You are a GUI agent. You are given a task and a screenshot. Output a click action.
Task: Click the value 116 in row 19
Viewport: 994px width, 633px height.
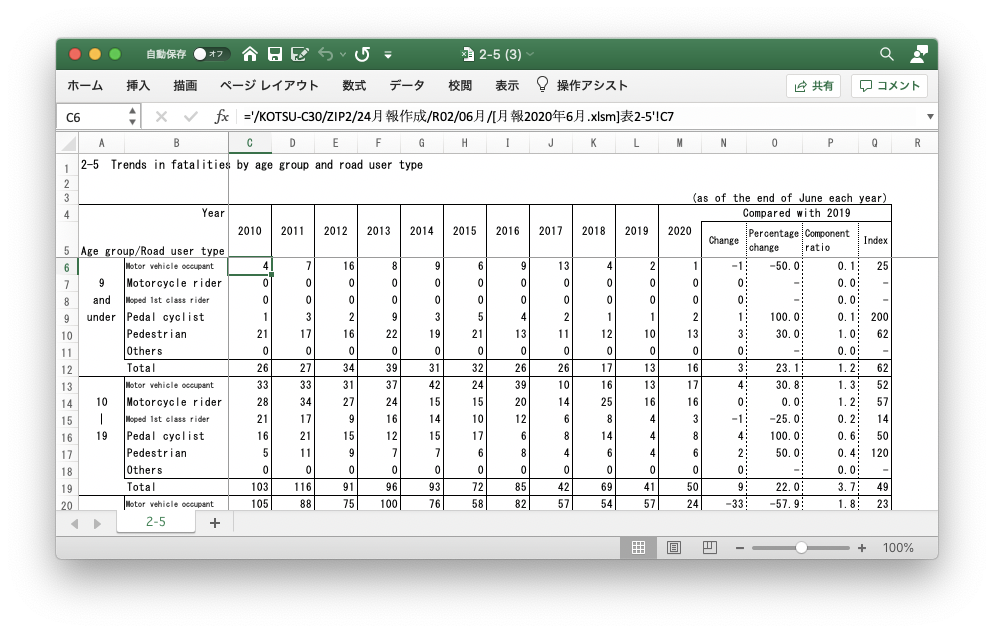tap(293, 487)
